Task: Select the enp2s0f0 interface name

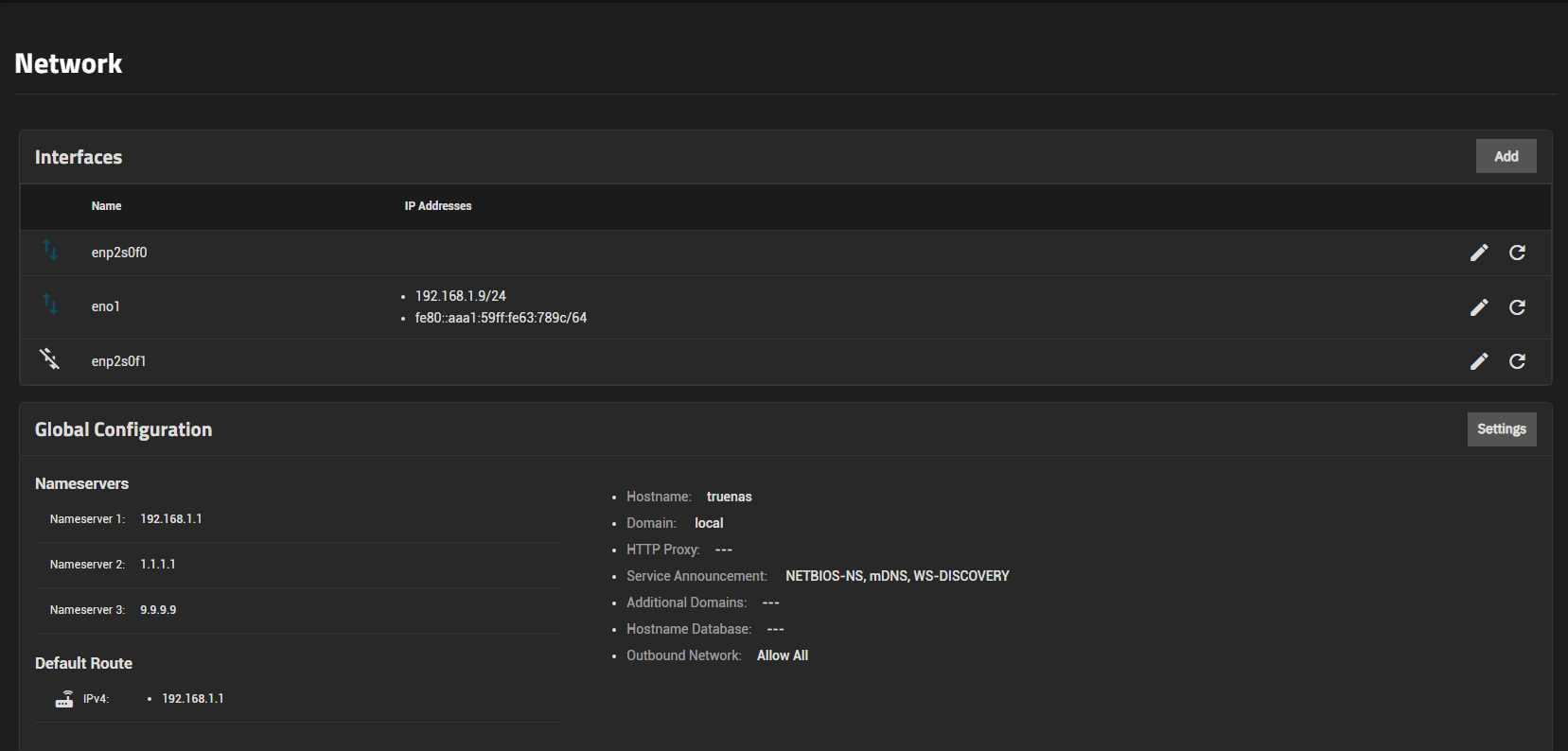Action: coord(119,253)
